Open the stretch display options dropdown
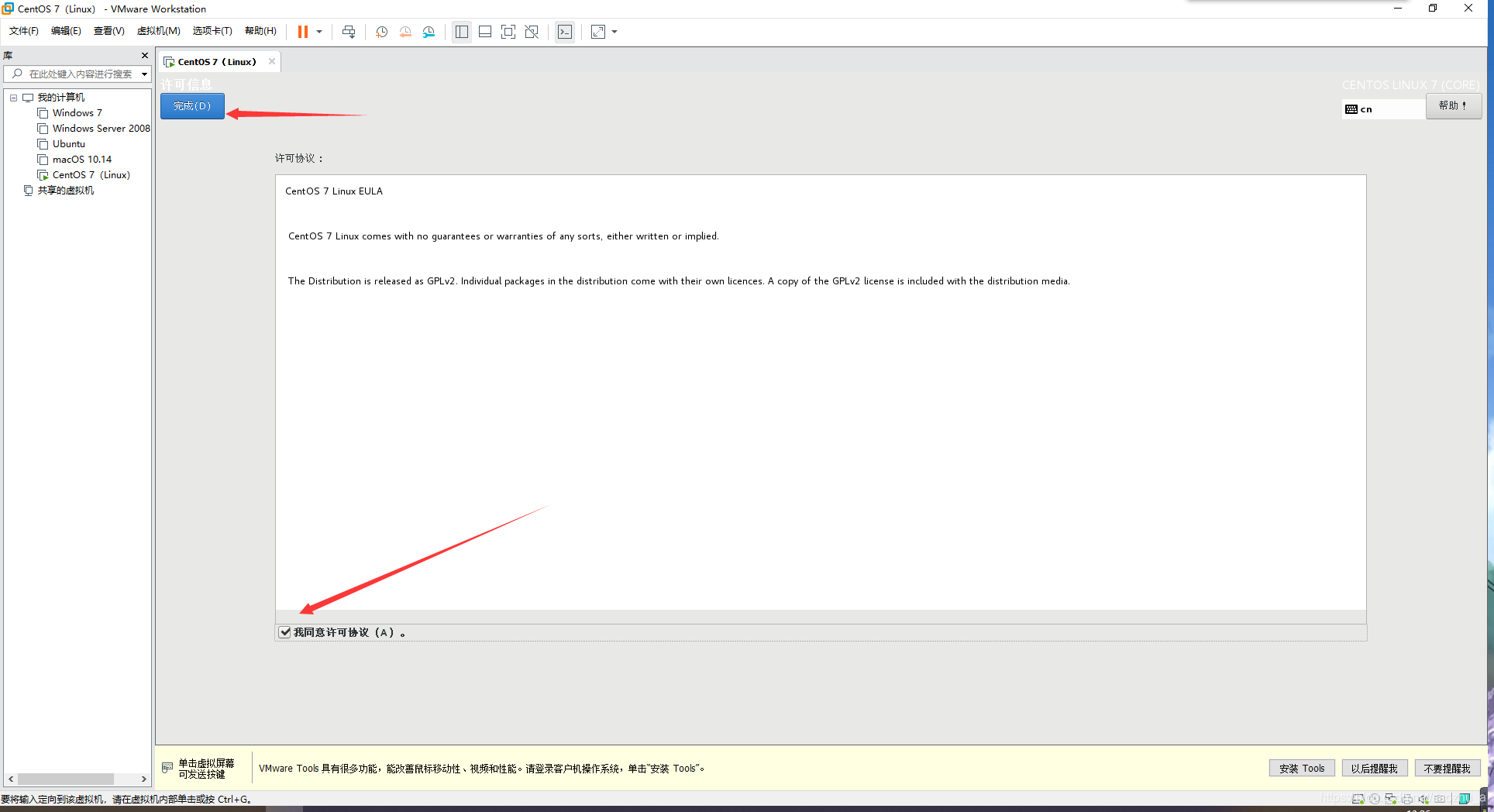This screenshot has width=1494, height=812. tap(614, 32)
